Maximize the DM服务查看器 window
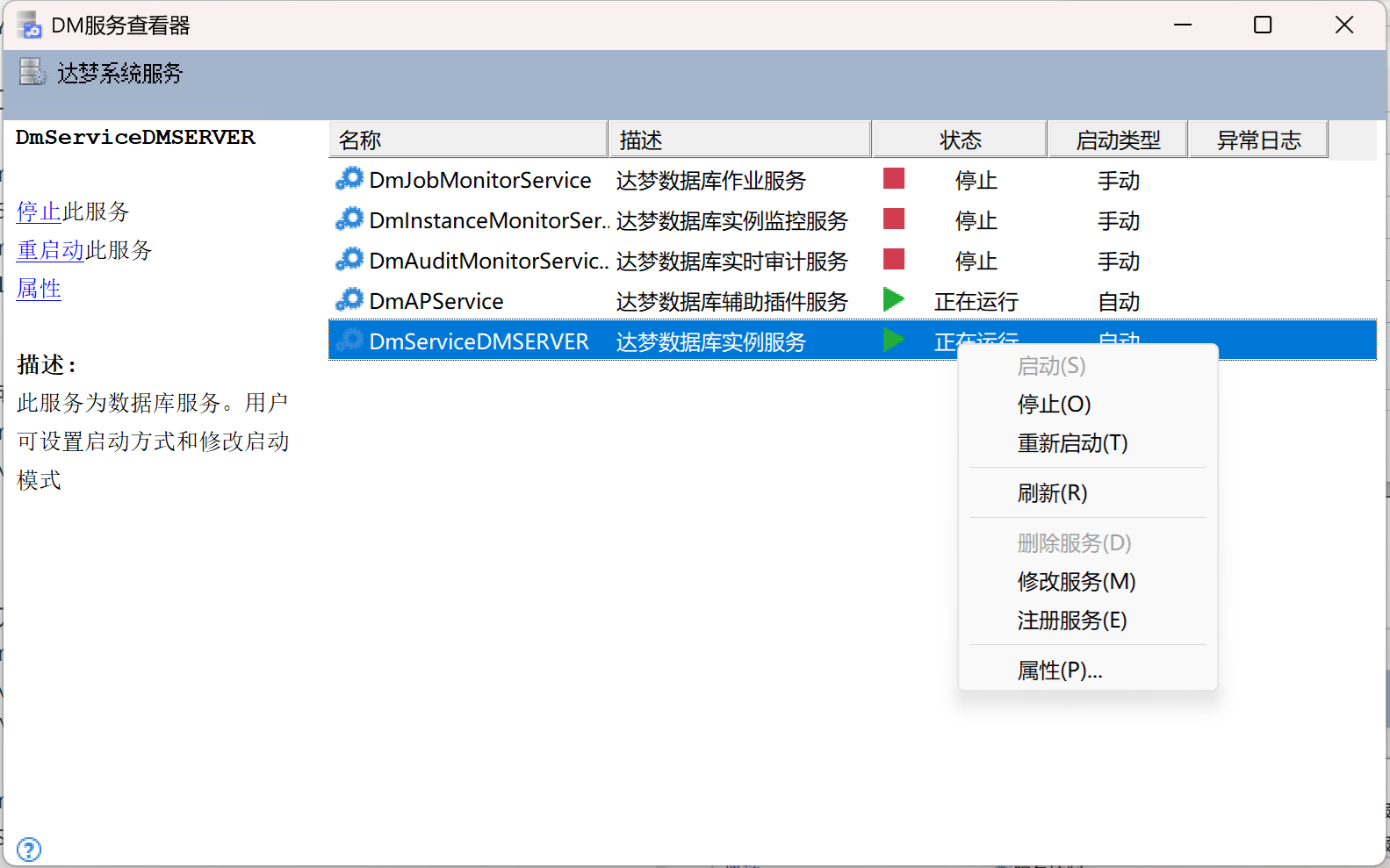The image size is (1390, 868). (x=1263, y=25)
